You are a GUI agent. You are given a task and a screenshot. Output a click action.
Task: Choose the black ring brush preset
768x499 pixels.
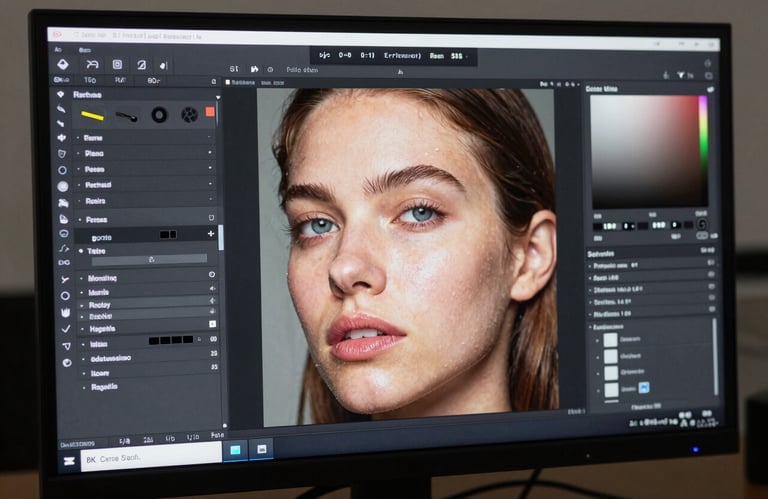click(159, 115)
